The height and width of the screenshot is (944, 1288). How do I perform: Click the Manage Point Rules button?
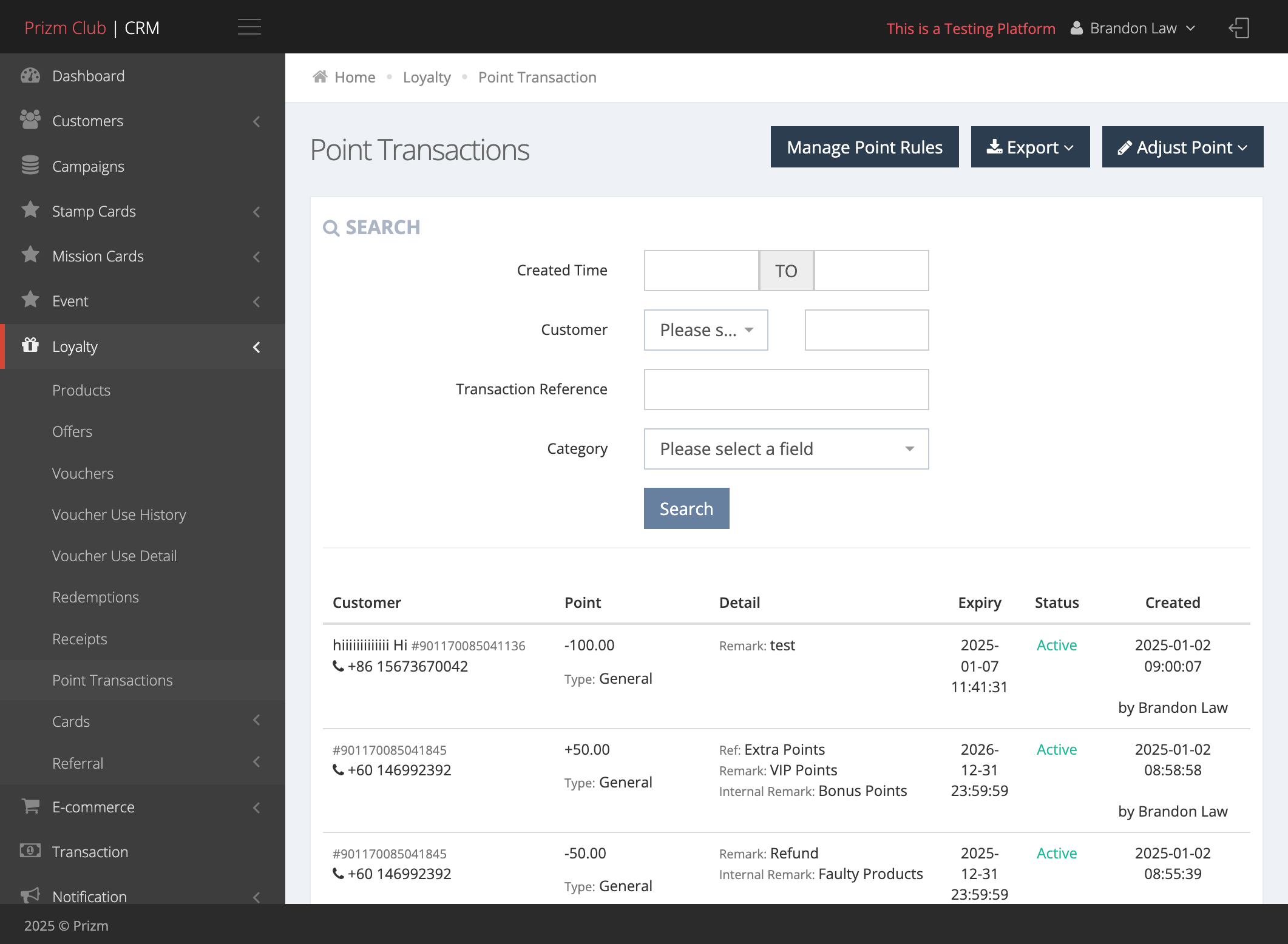(864, 147)
